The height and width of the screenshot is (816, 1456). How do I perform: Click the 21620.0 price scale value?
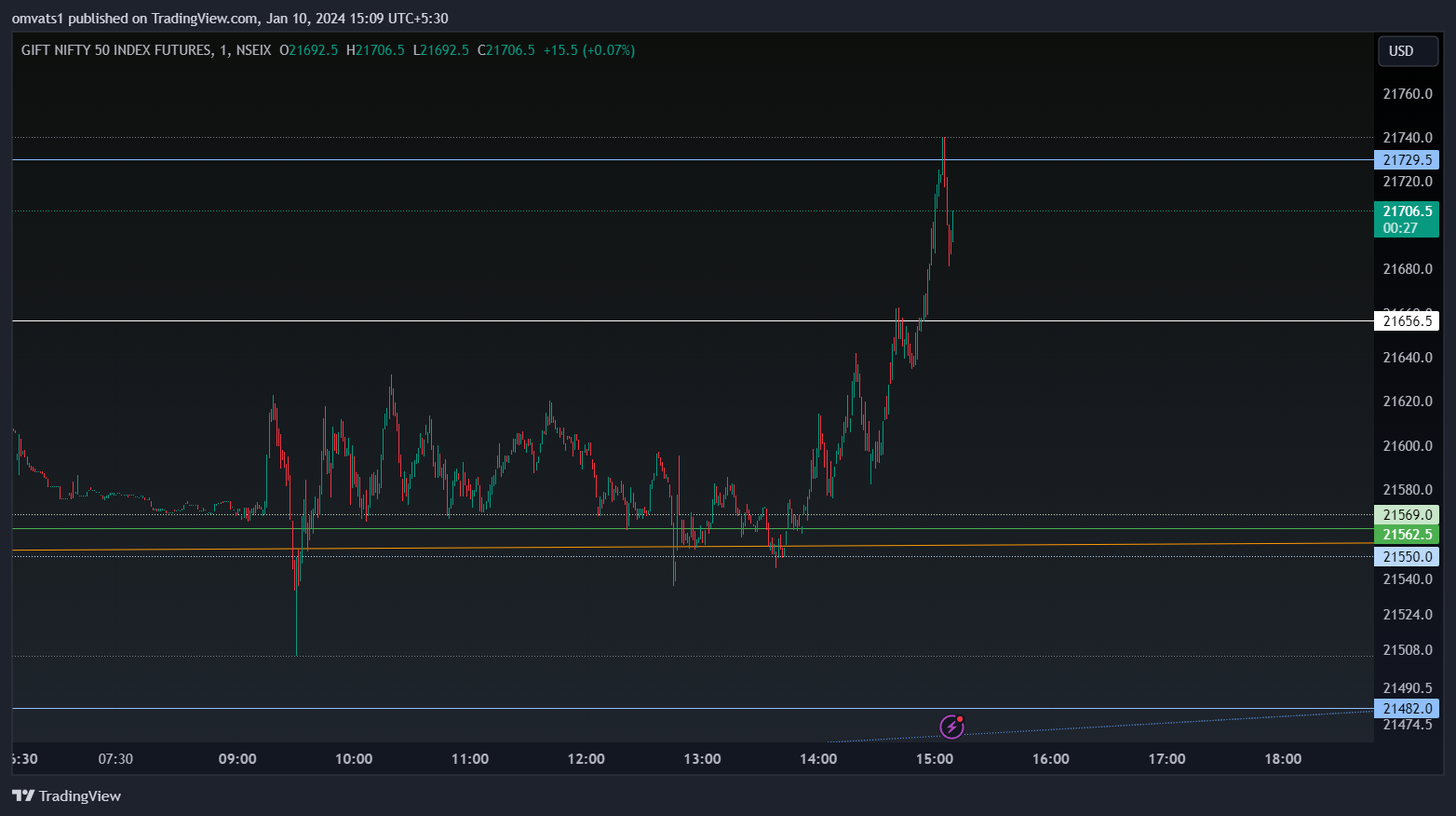tap(1408, 401)
